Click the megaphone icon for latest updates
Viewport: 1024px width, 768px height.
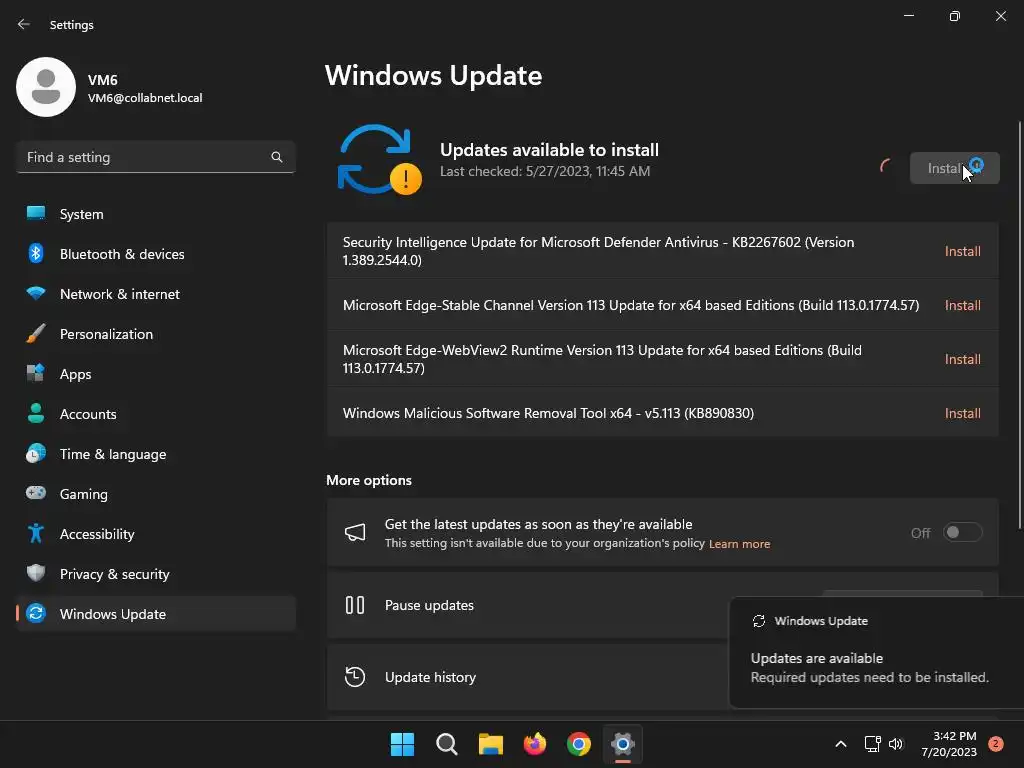(x=355, y=532)
